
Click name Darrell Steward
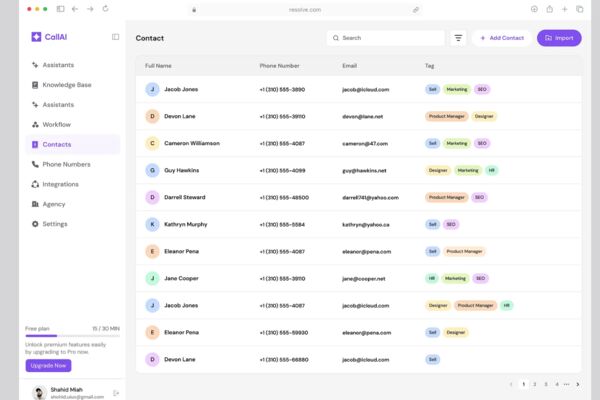(184, 197)
